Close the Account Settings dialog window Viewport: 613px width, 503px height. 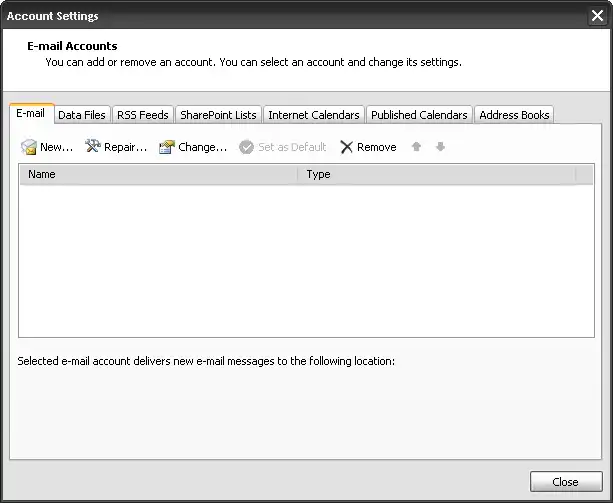[597, 16]
